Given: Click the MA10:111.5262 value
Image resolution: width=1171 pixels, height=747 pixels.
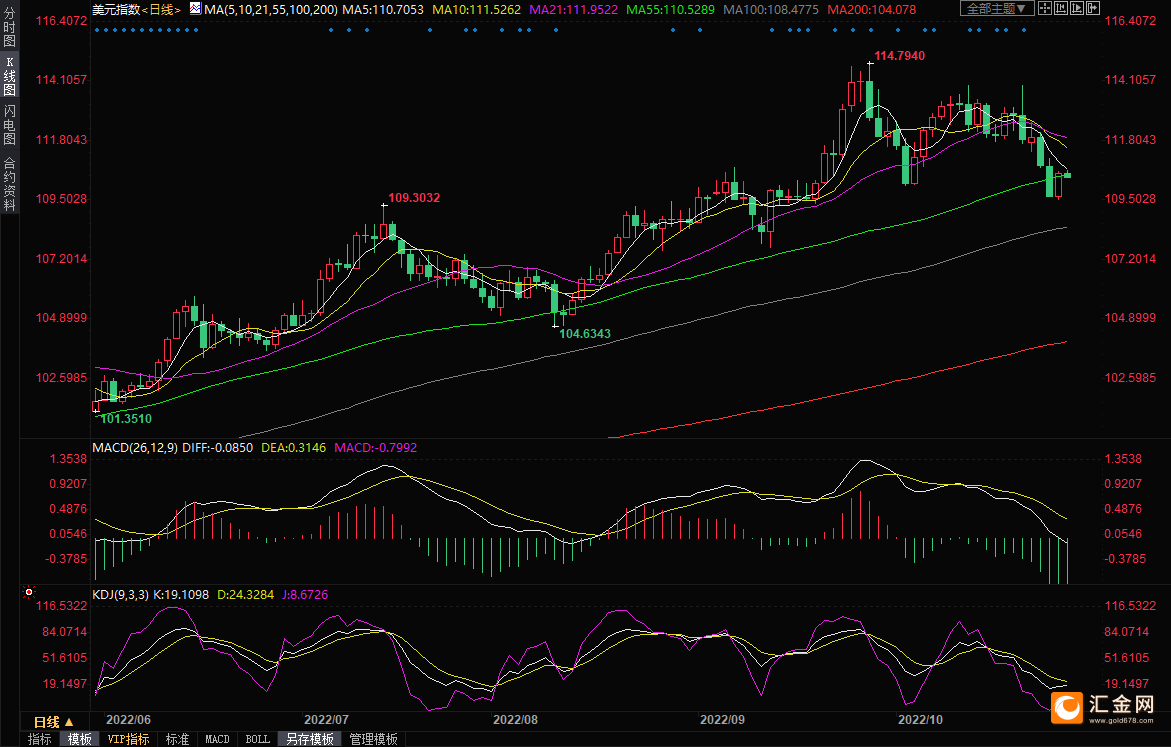Looking at the screenshot, I should pyautogui.click(x=476, y=10).
